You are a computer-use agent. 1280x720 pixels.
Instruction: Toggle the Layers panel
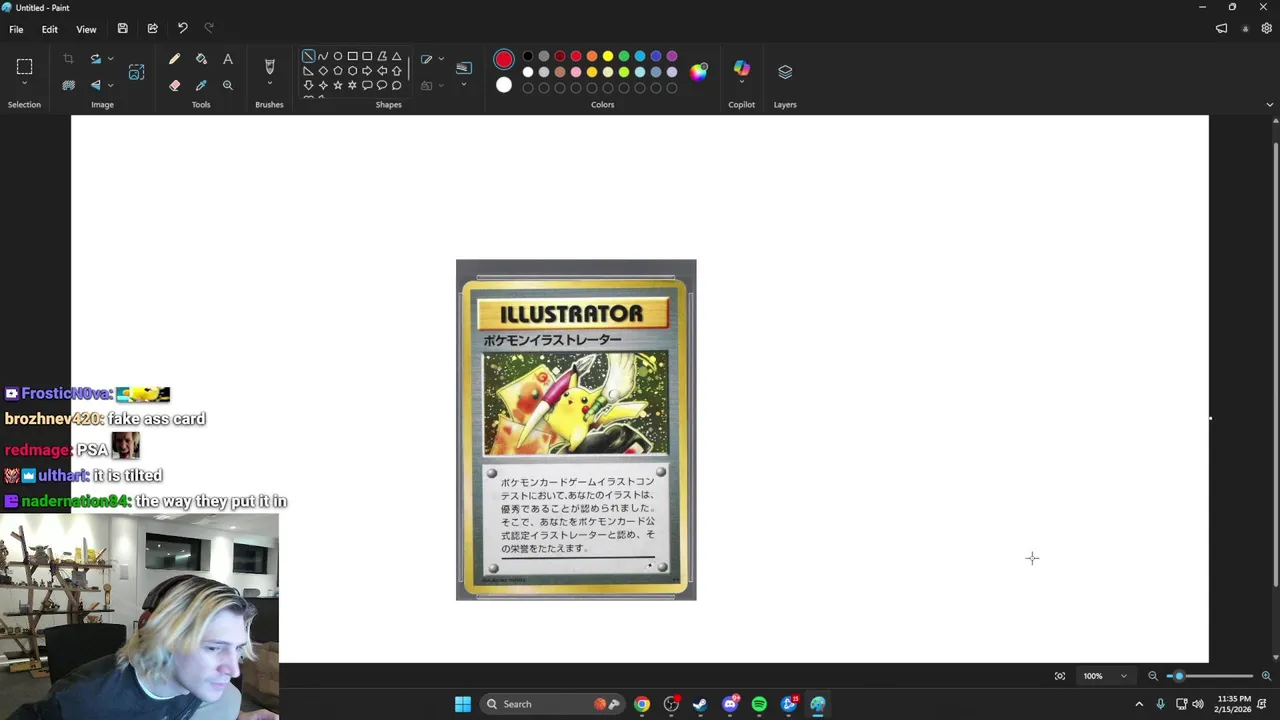pos(785,72)
